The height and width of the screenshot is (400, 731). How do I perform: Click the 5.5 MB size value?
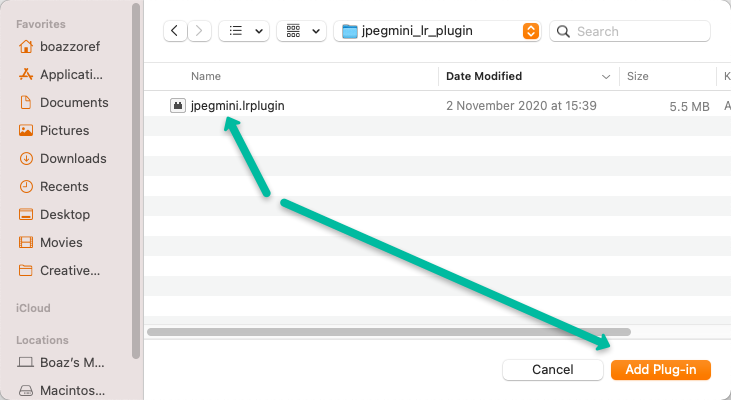(689, 107)
